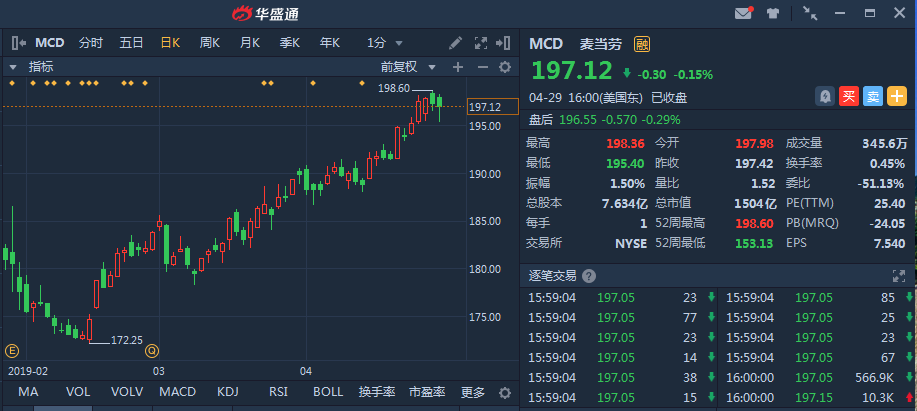This screenshot has width=917, height=411.
Task: Toggle the 市盈率 indicator
Action: pos(427,392)
